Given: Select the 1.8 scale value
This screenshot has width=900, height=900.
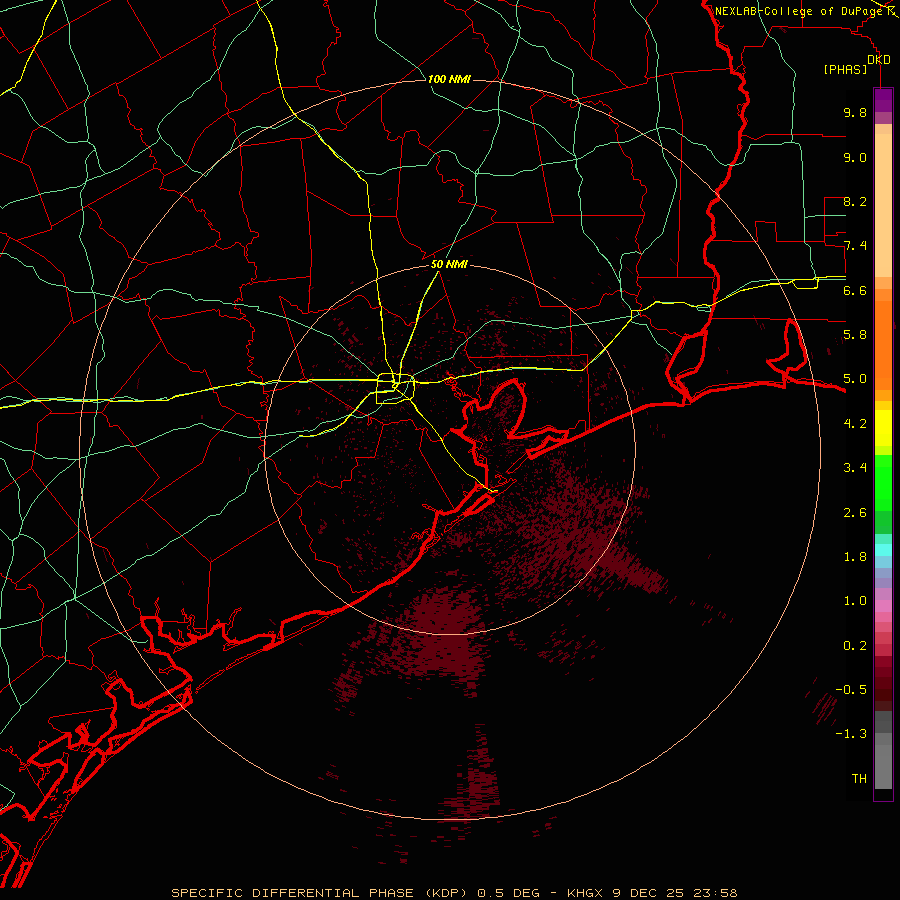Looking at the screenshot, I should (x=855, y=557).
